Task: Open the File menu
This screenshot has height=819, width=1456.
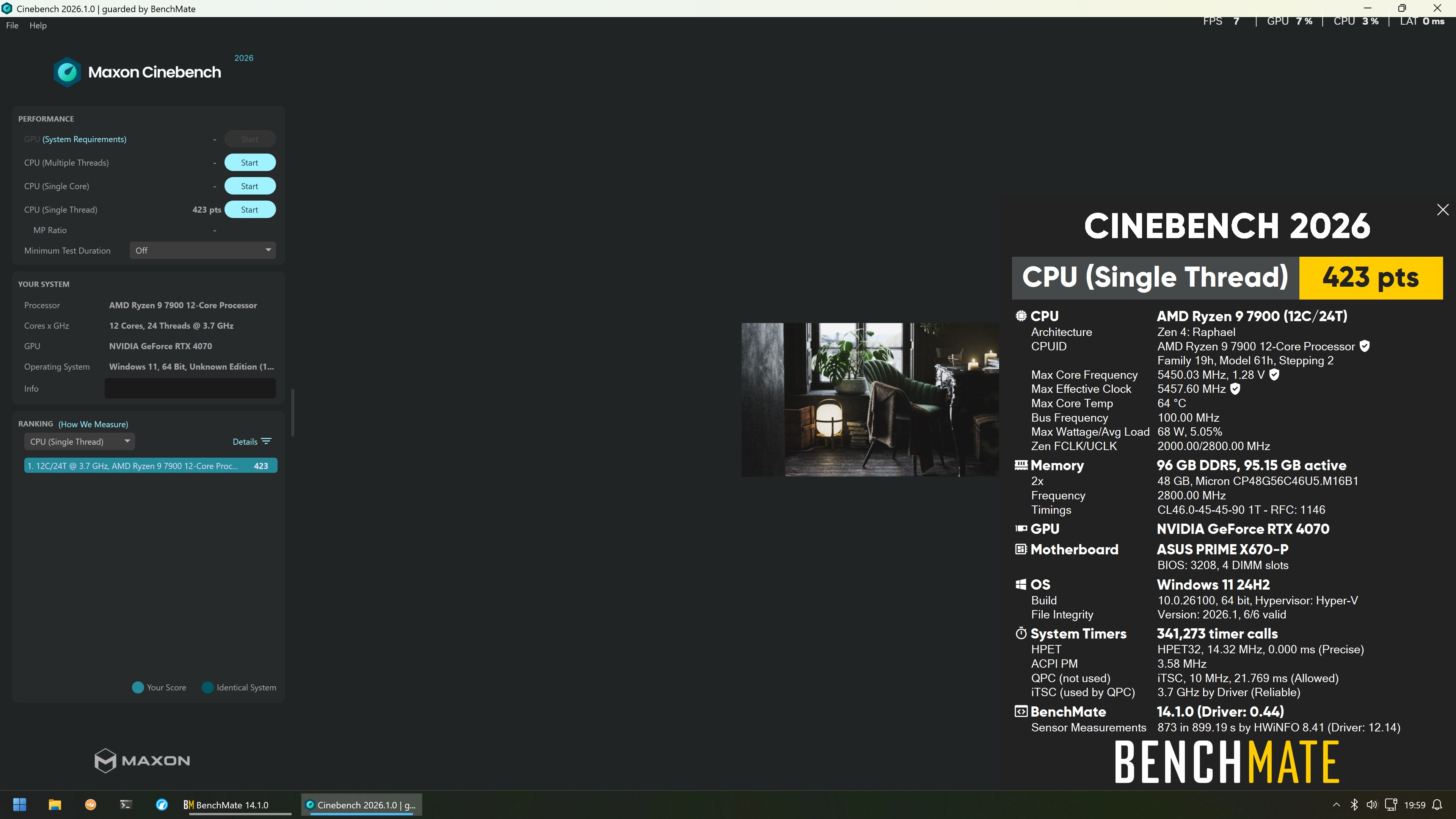Action: (12, 25)
